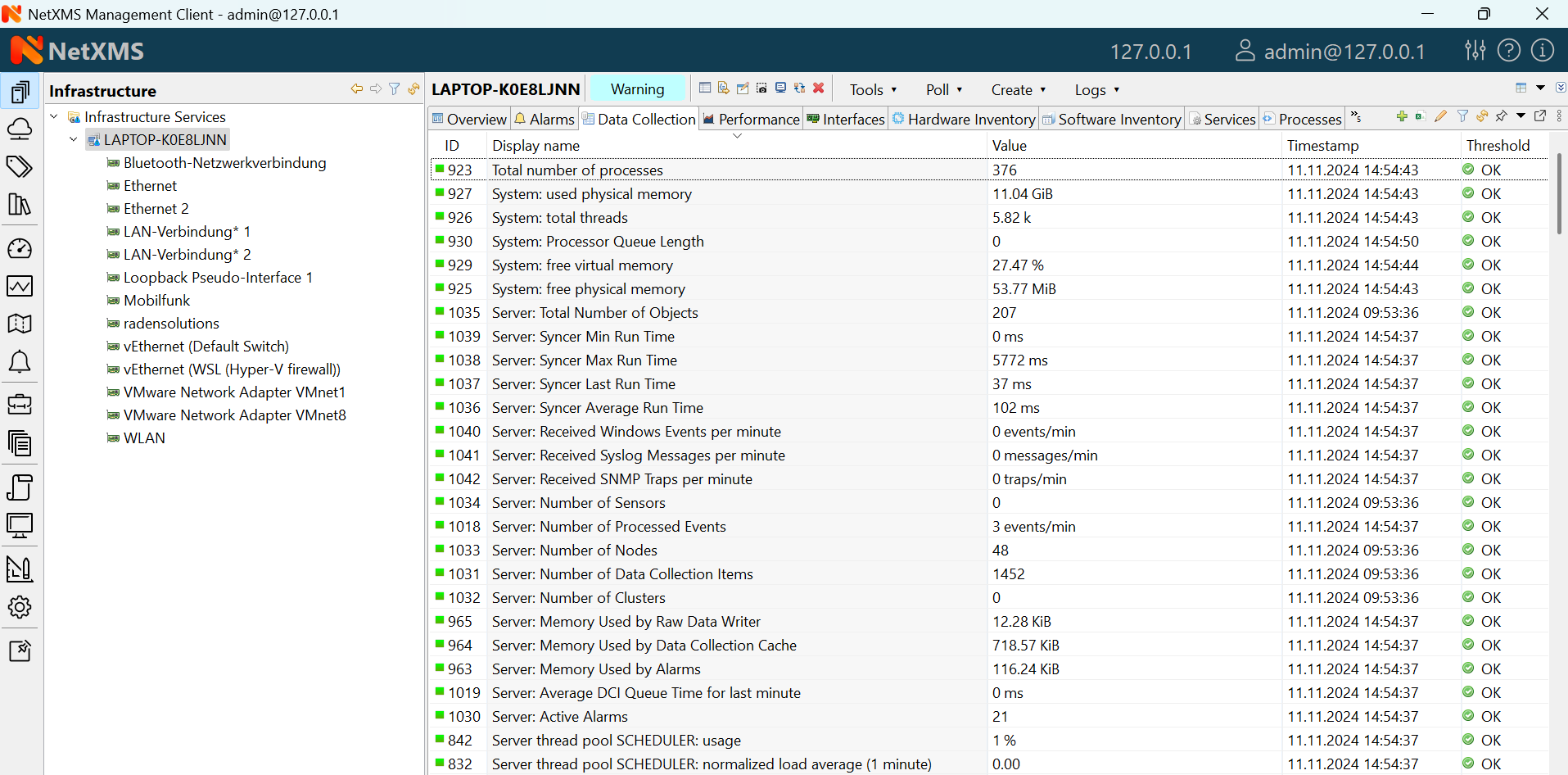1568x775 pixels.
Task: Toggle pin view icon
Action: pyautogui.click(x=1501, y=116)
